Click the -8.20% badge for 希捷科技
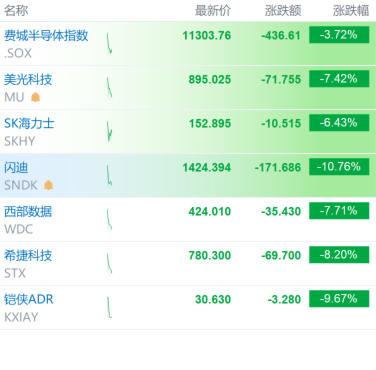376x370 pixels. (x=339, y=255)
